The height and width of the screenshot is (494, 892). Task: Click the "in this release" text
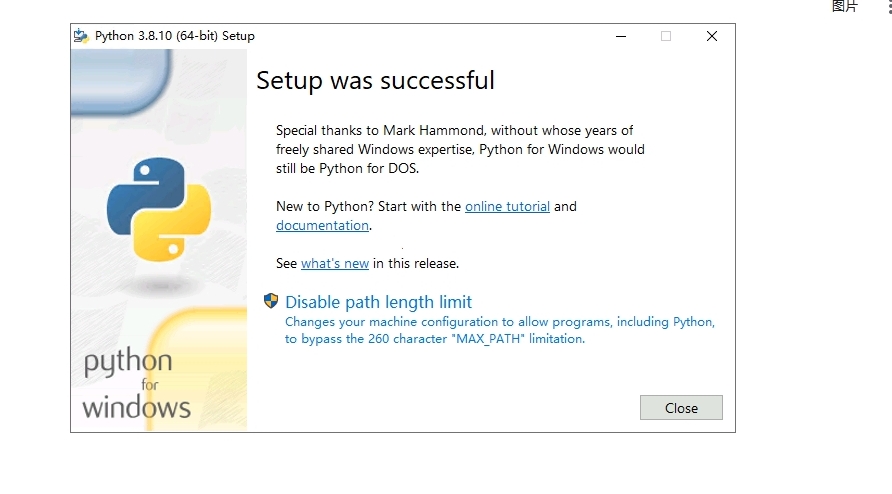point(416,264)
